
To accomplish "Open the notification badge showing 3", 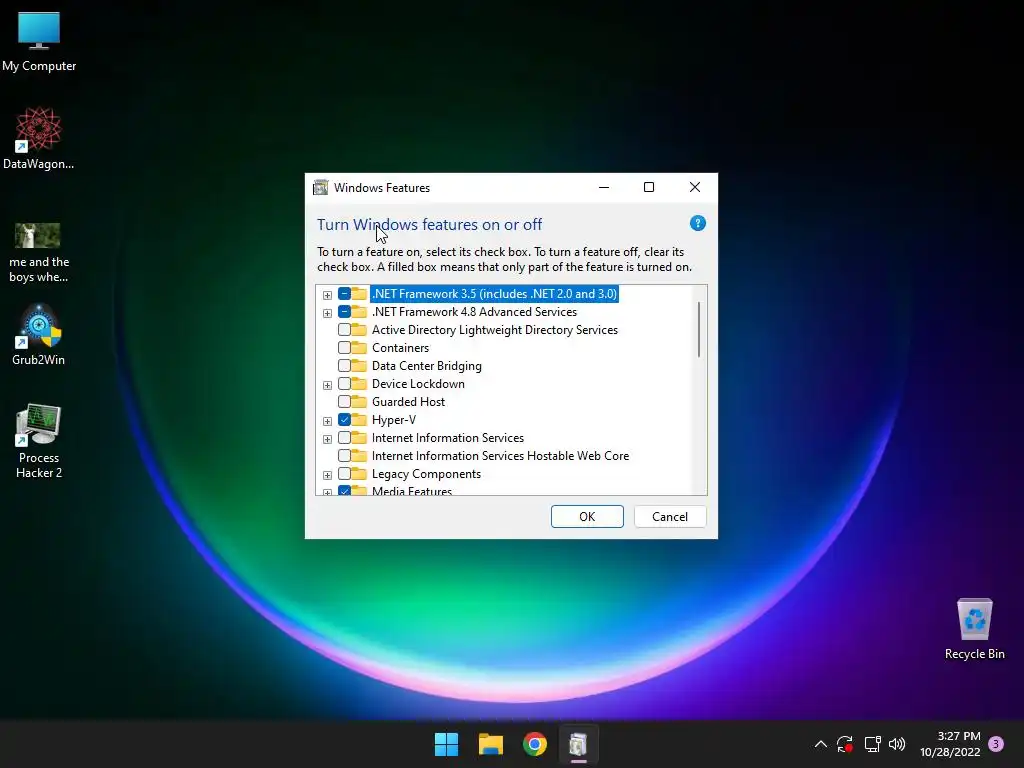I will [996, 744].
